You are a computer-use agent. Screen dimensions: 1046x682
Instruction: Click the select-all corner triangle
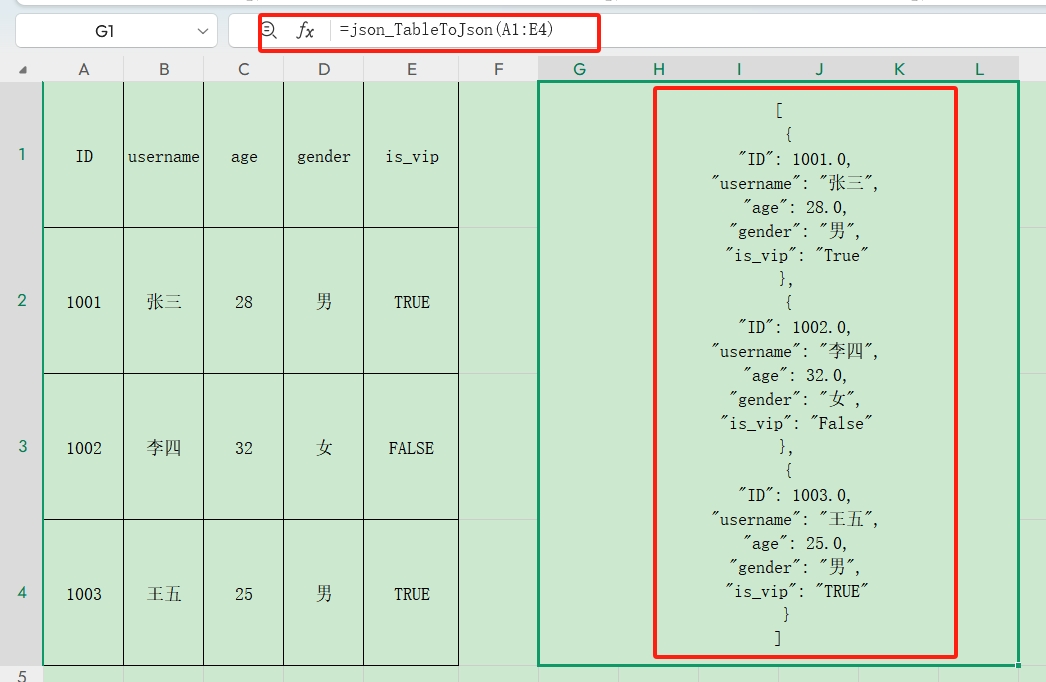23,69
